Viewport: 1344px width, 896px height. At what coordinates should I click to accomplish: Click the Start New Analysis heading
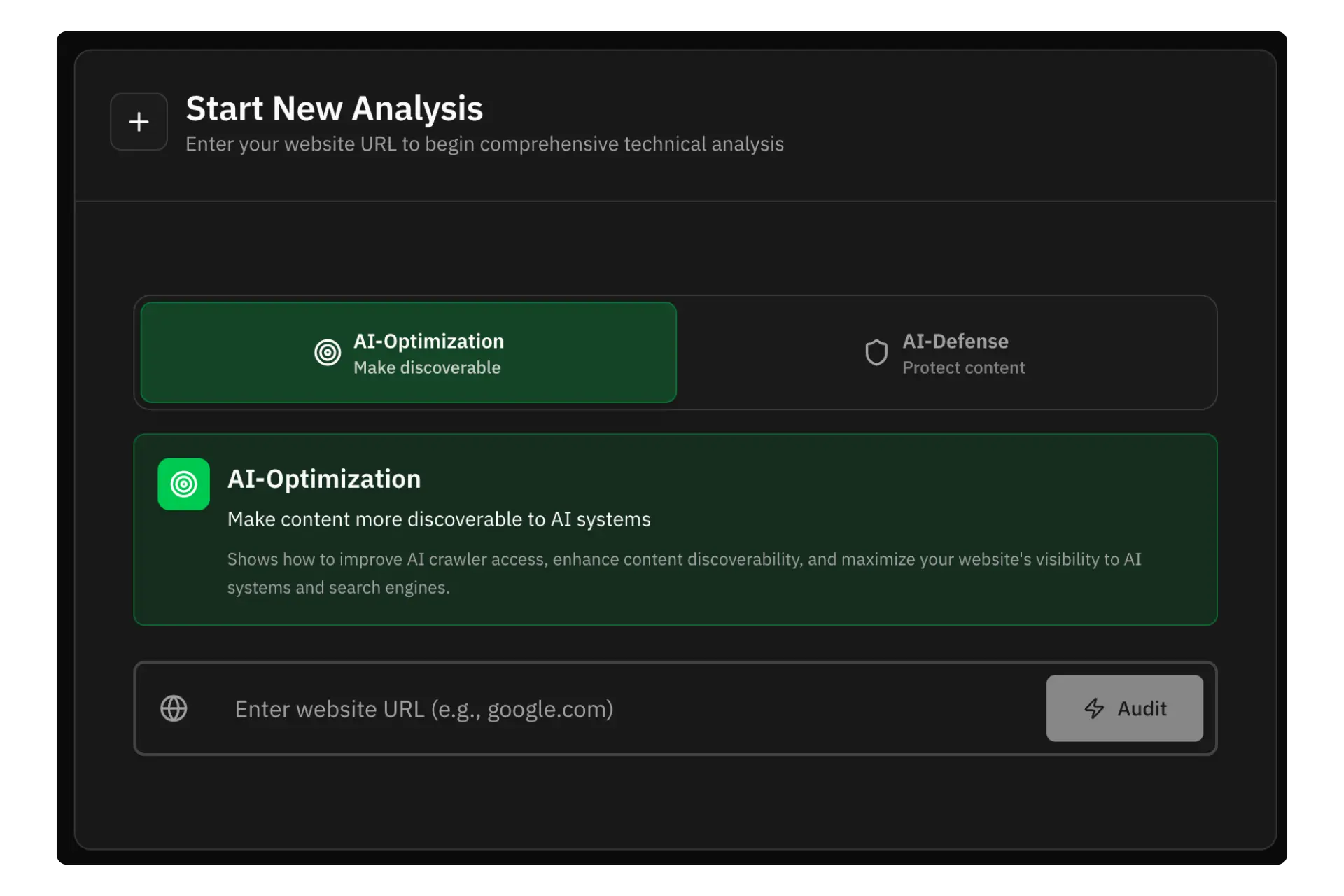pos(334,108)
